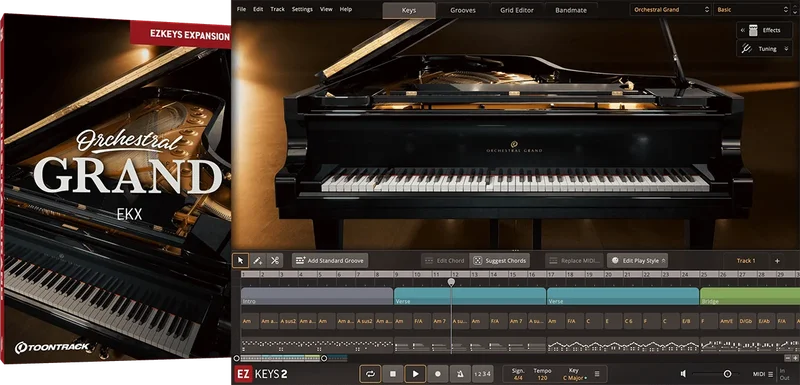Open the Settings menu

[x=302, y=9]
